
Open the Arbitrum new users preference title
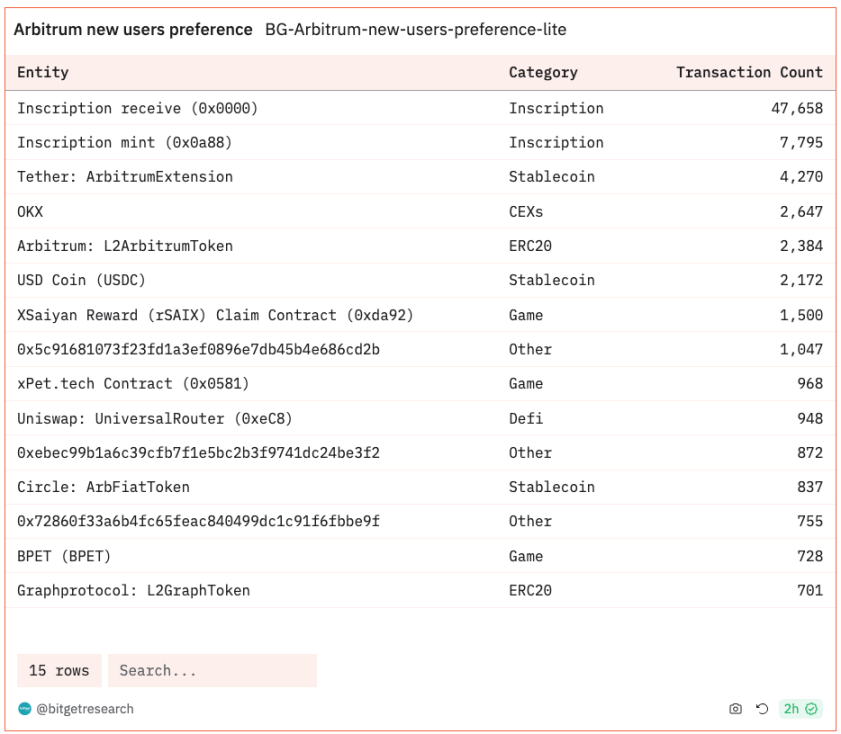(133, 30)
